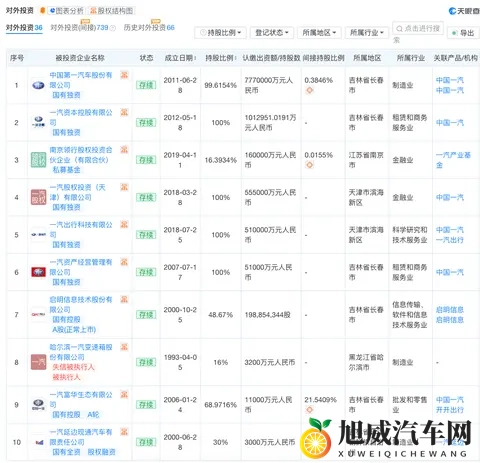
Task: Open the 股权结构图 equity structure chart
Action: click(x=112, y=11)
